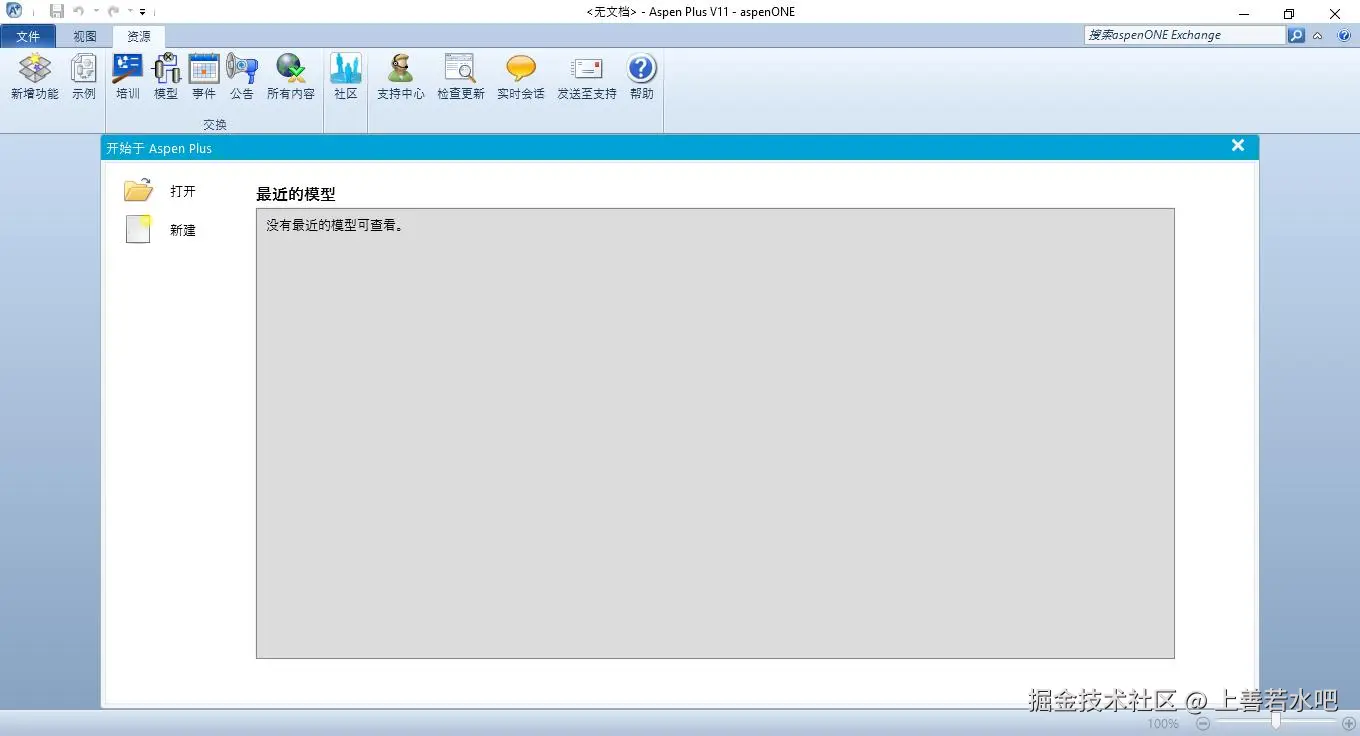1360x736 pixels.
Task: Collapse the ribbon with the chevron arrow
Action: (1318, 35)
